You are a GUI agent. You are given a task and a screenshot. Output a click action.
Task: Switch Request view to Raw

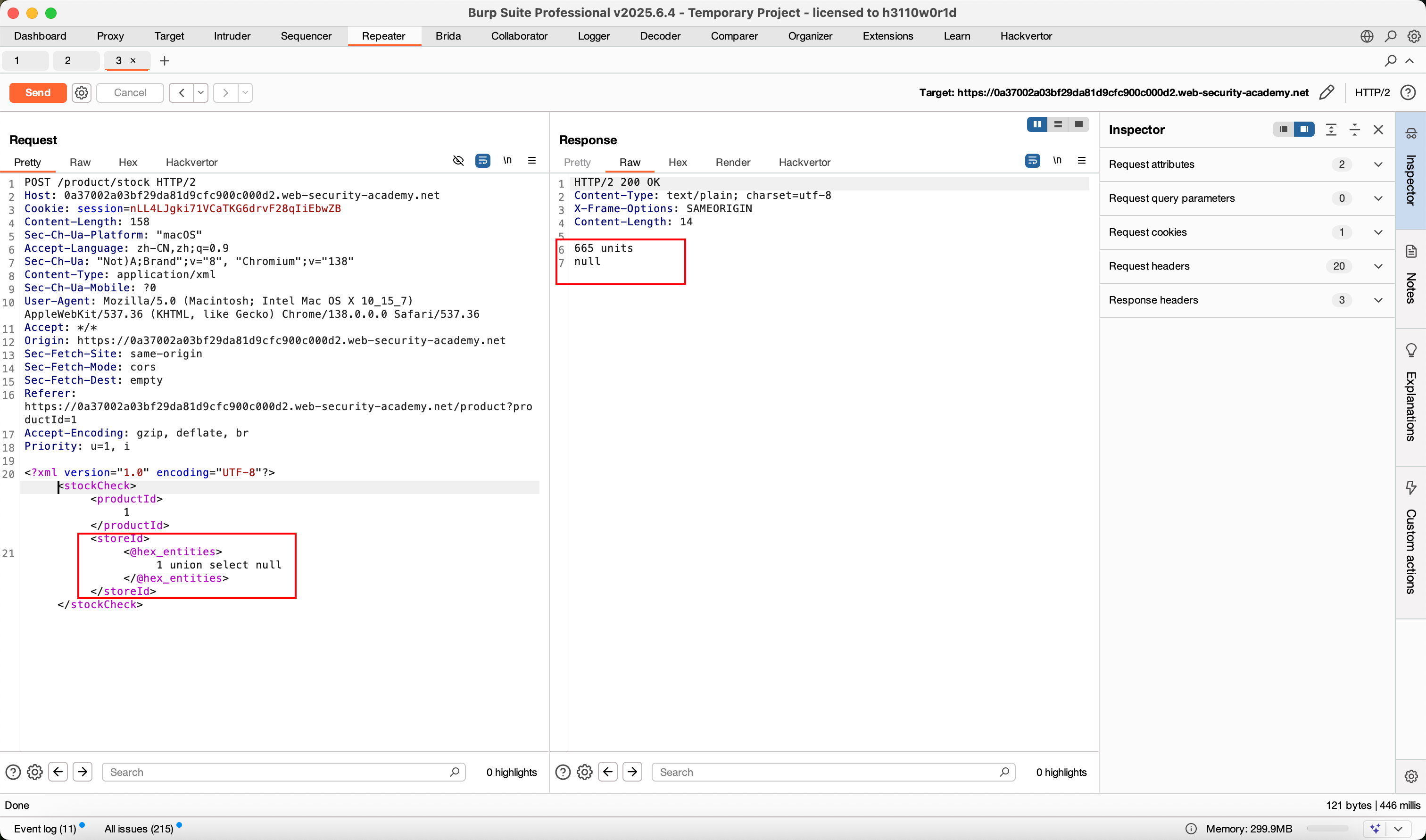tap(80, 163)
